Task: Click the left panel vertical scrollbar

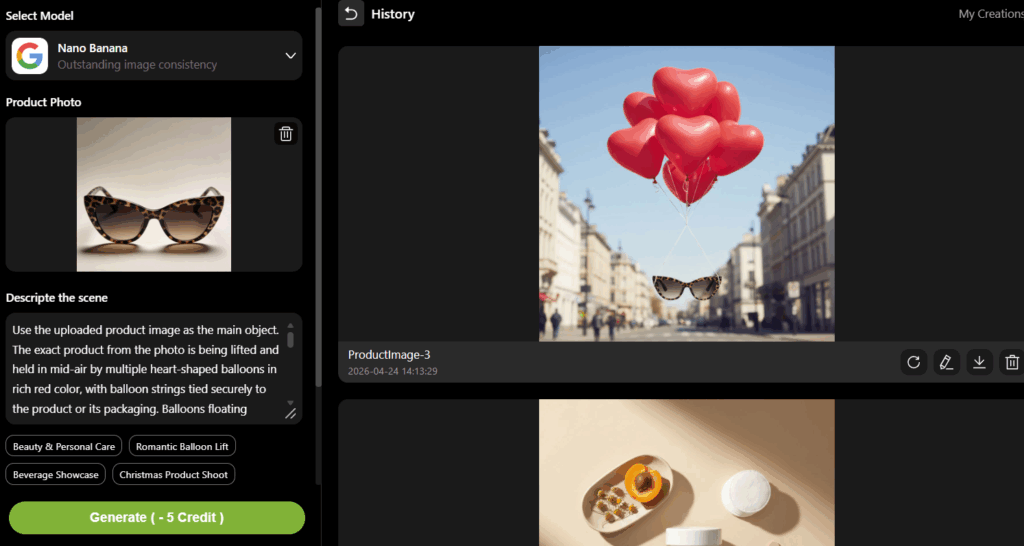Action: 318,196
